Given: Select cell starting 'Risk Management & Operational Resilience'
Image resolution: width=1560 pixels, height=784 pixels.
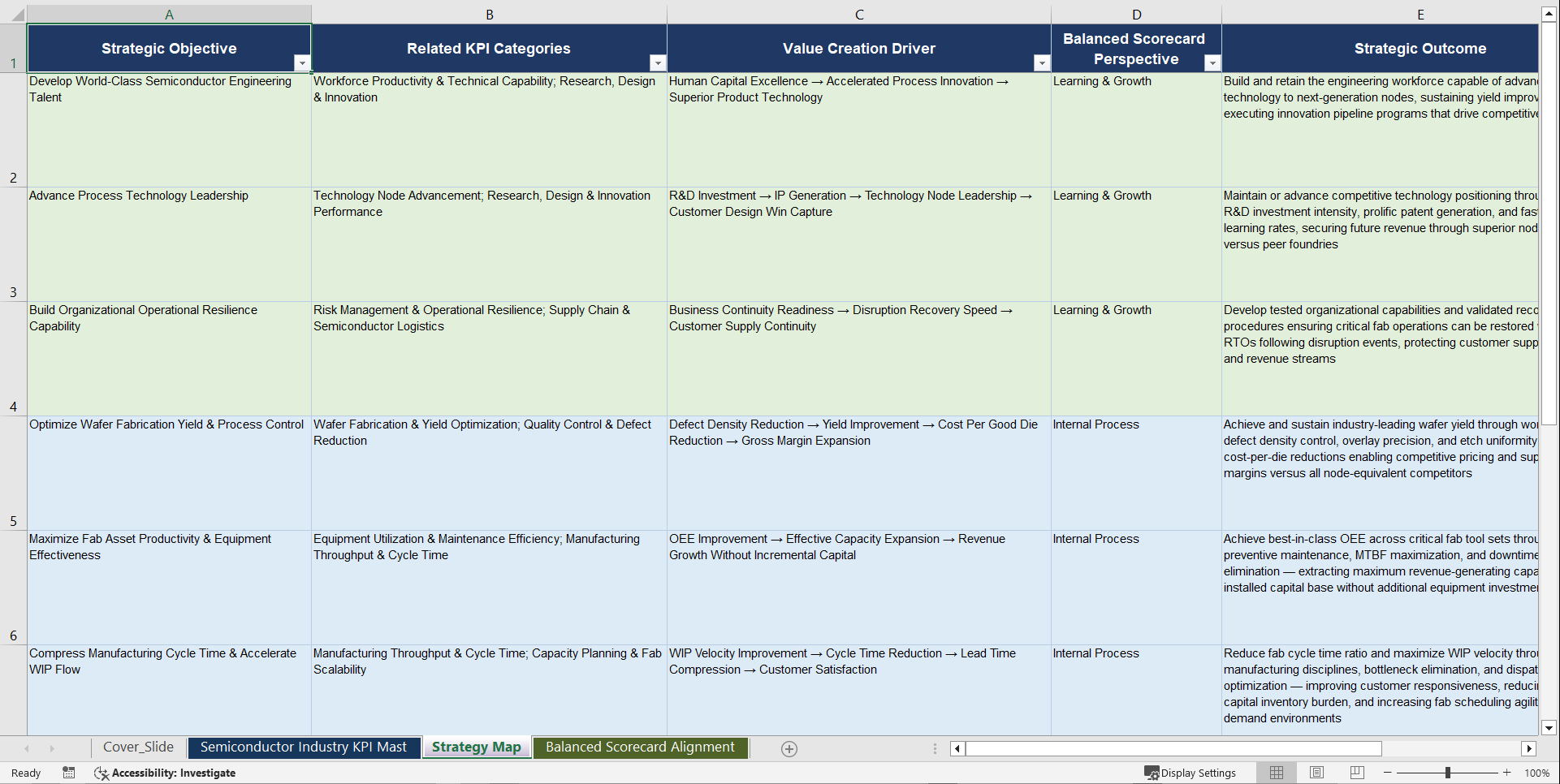Looking at the screenshot, I should pos(490,359).
